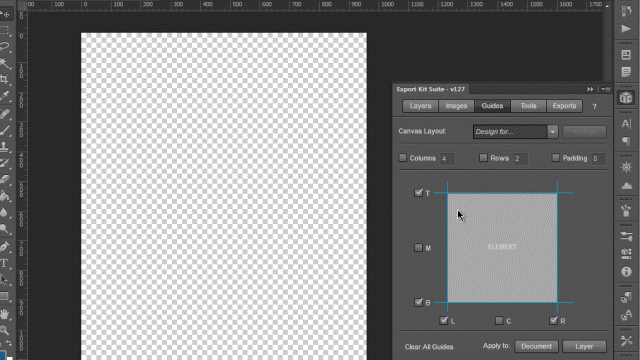Select the Dodge tool
Image resolution: width=640 pixels, height=360 pixels.
(4, 229)
